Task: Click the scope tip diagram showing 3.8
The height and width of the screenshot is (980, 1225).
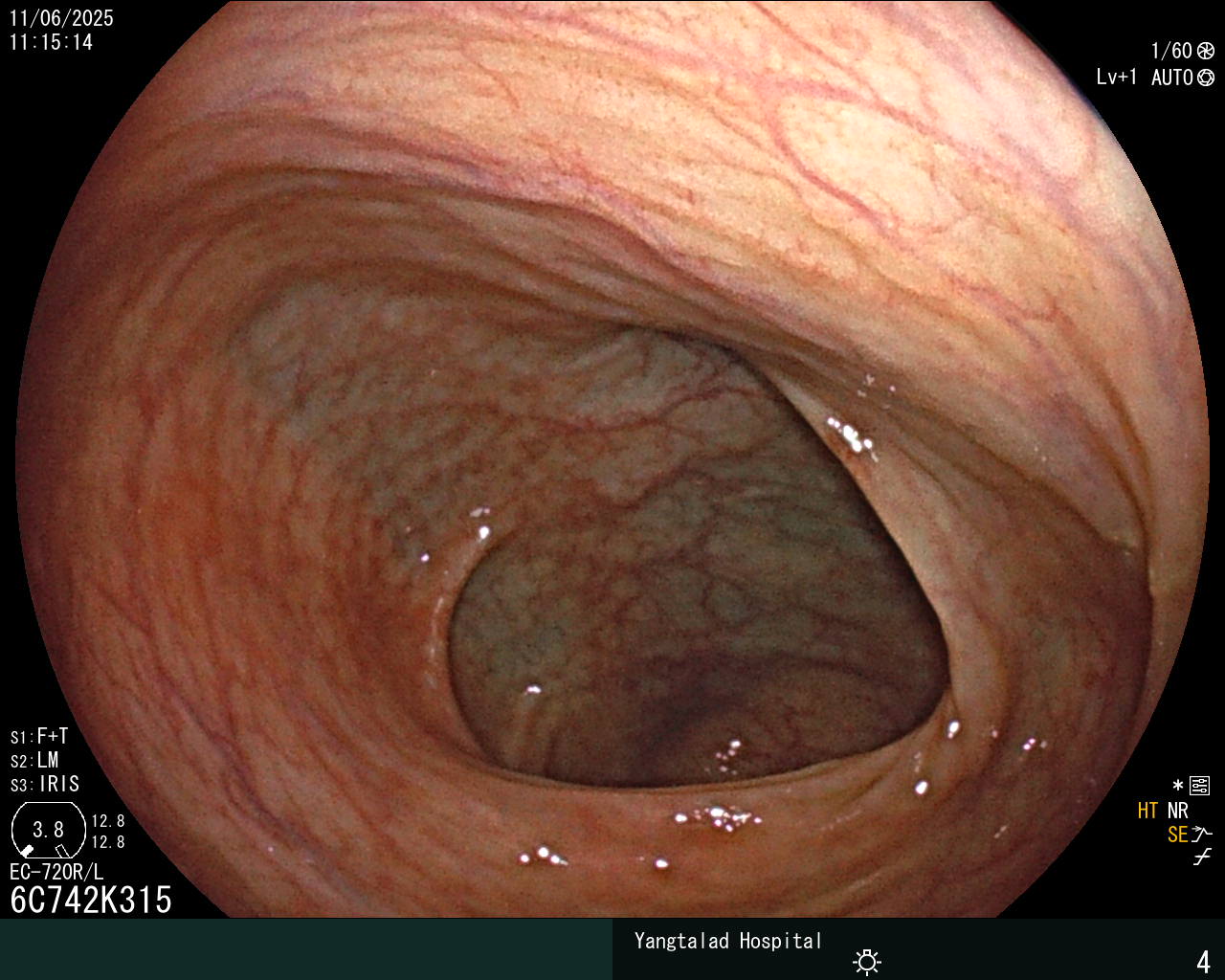Action: (x=48, y=830)
